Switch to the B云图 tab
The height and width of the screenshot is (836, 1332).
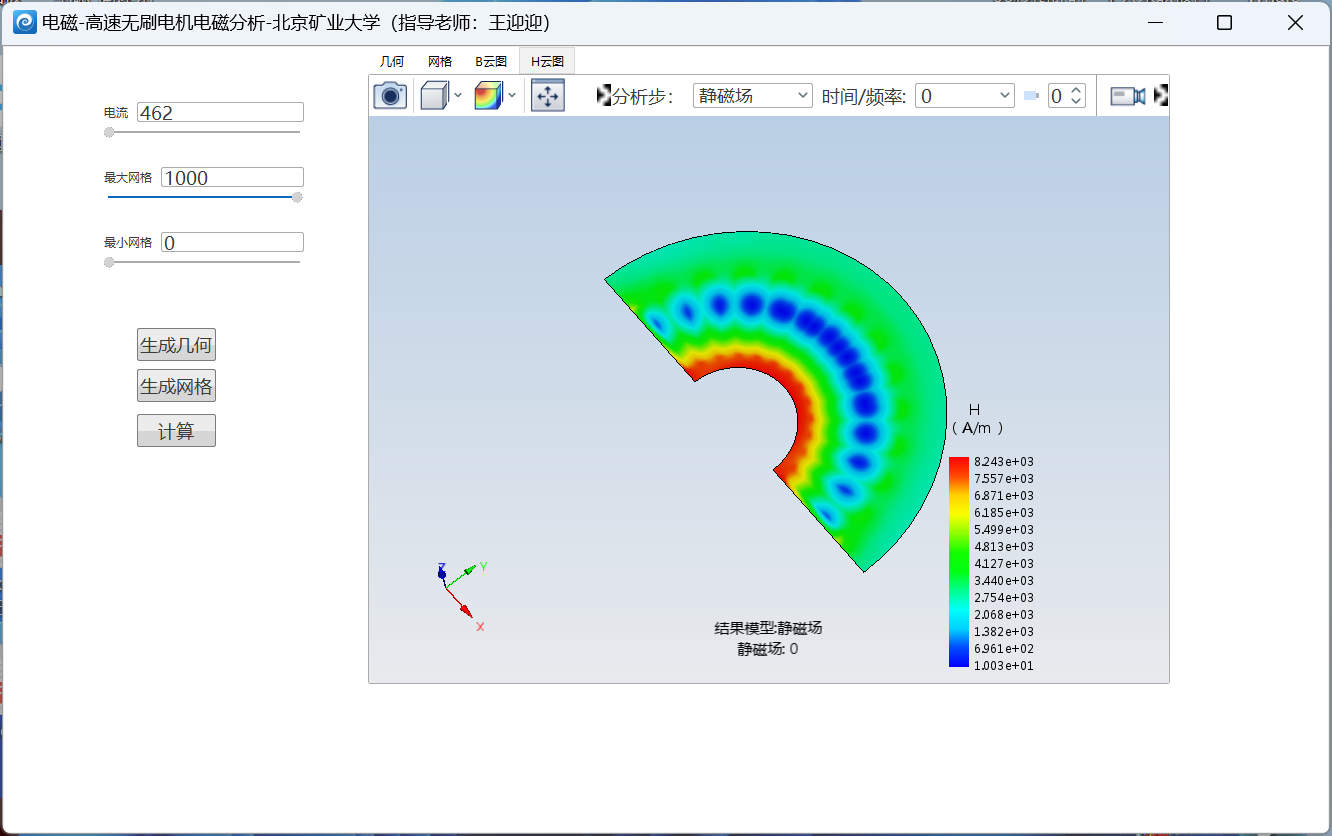coord(491,61)
